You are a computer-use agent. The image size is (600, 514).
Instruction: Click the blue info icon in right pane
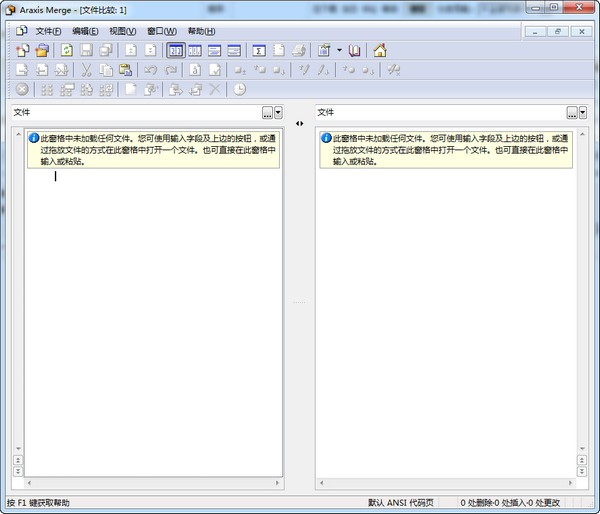point(326,138)
